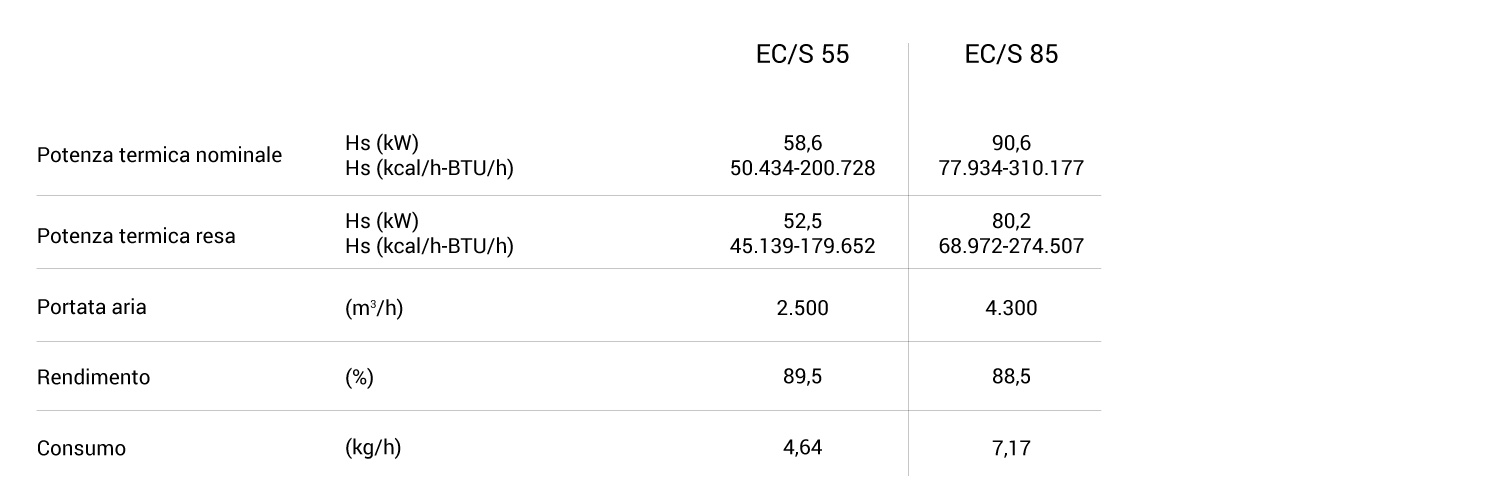Select the Potenza termica resa row label
The image size is (1500, 490).
[x=136, y=236]
